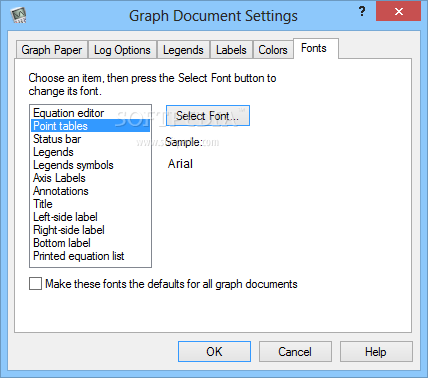Confirm settings with the OK button
This screenshot has height=378, width=428.
point(214,351)
